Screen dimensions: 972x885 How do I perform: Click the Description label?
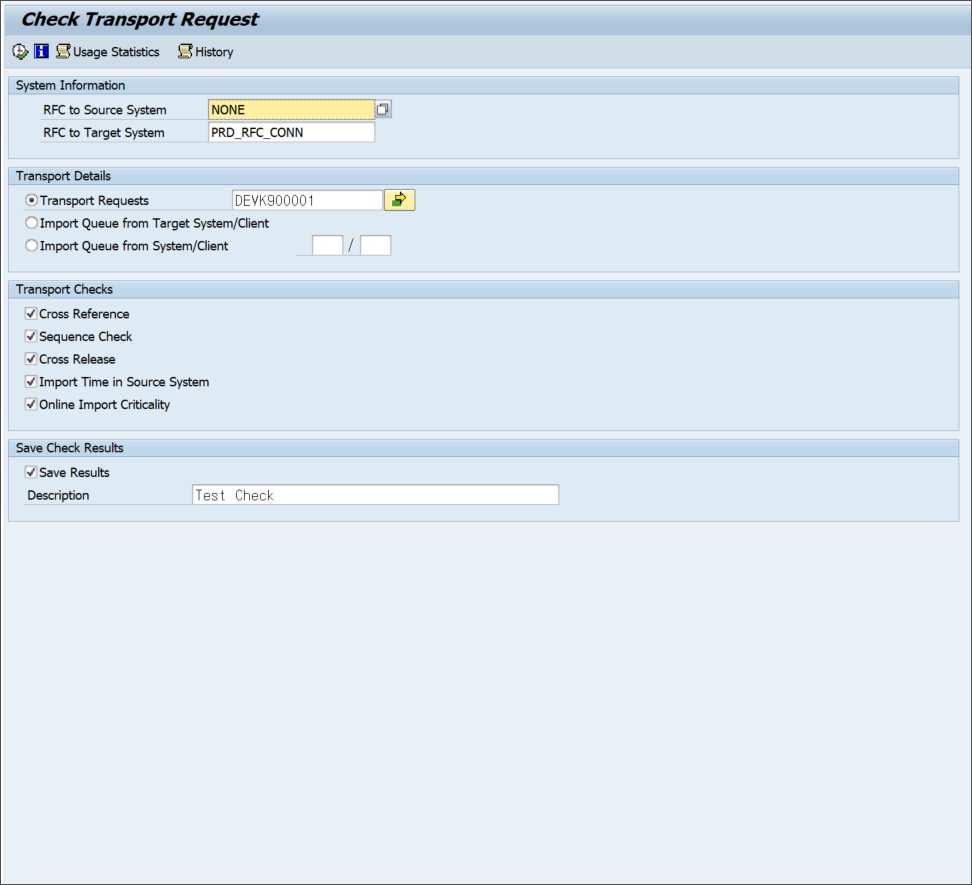[x=58, y=495]
